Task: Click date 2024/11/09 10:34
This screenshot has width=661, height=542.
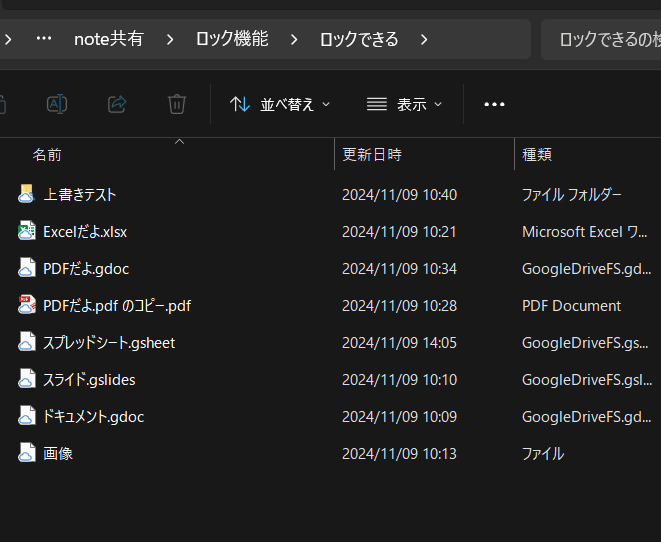Action: click(399, 269)
